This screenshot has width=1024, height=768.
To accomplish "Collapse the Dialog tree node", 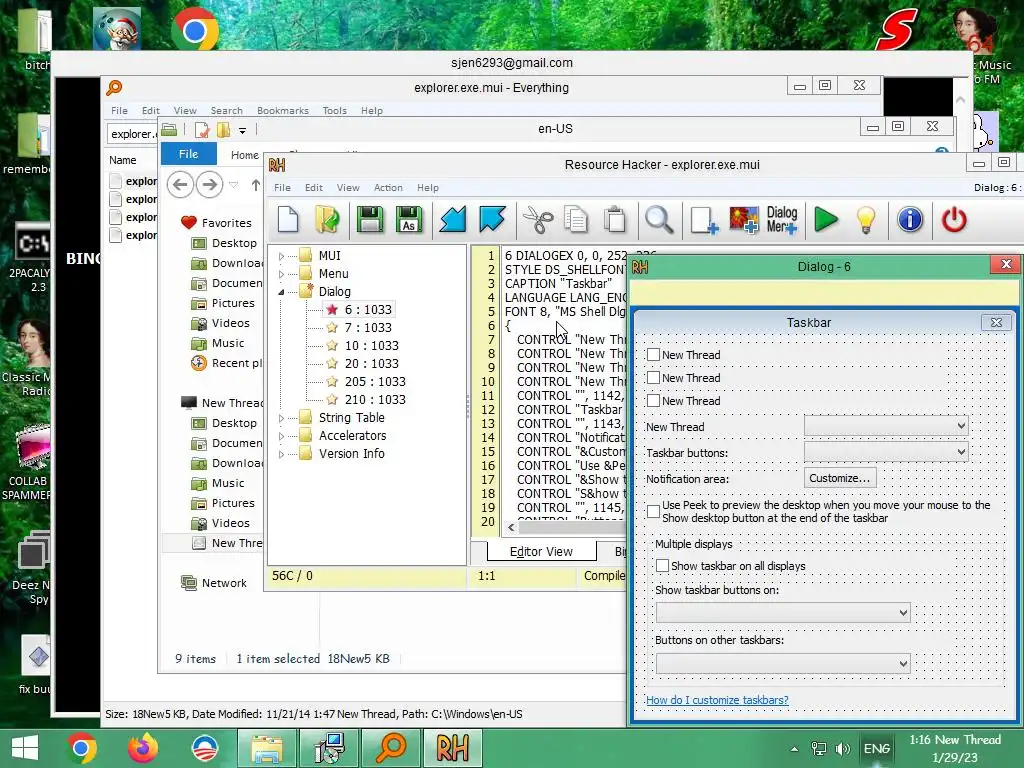I will pos(281,292).
